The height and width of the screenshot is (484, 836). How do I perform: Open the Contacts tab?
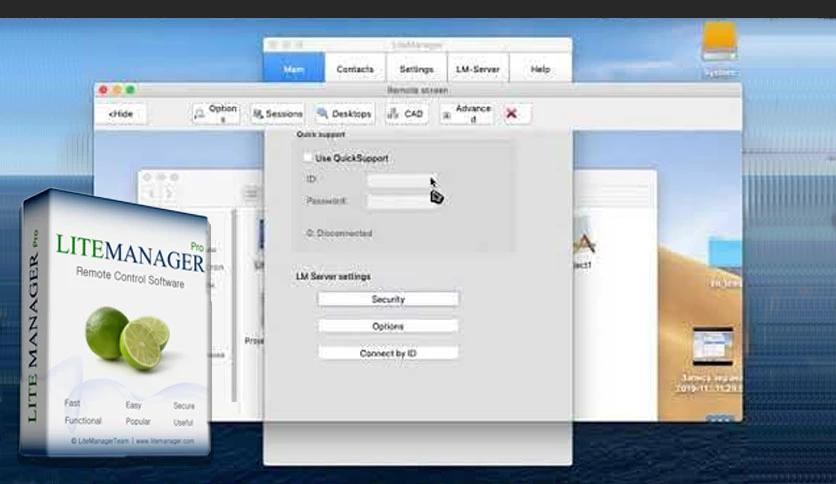(x=355, y=69)
